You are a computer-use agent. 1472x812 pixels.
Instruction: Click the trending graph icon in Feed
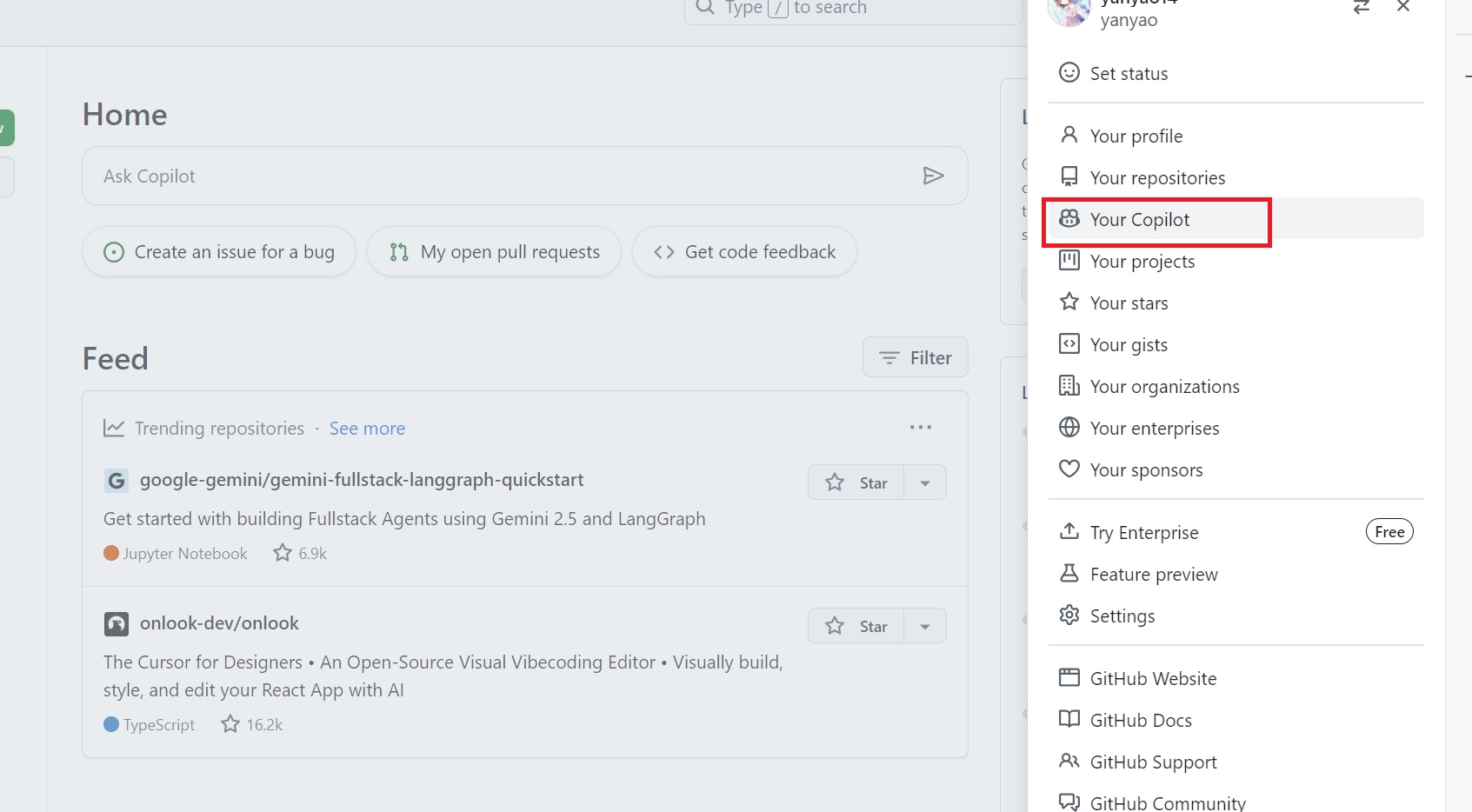point(114,428)
